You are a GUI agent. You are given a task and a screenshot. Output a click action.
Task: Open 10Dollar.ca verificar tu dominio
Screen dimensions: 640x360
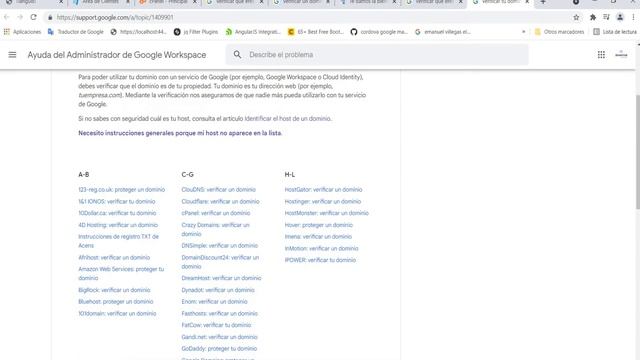117,213
